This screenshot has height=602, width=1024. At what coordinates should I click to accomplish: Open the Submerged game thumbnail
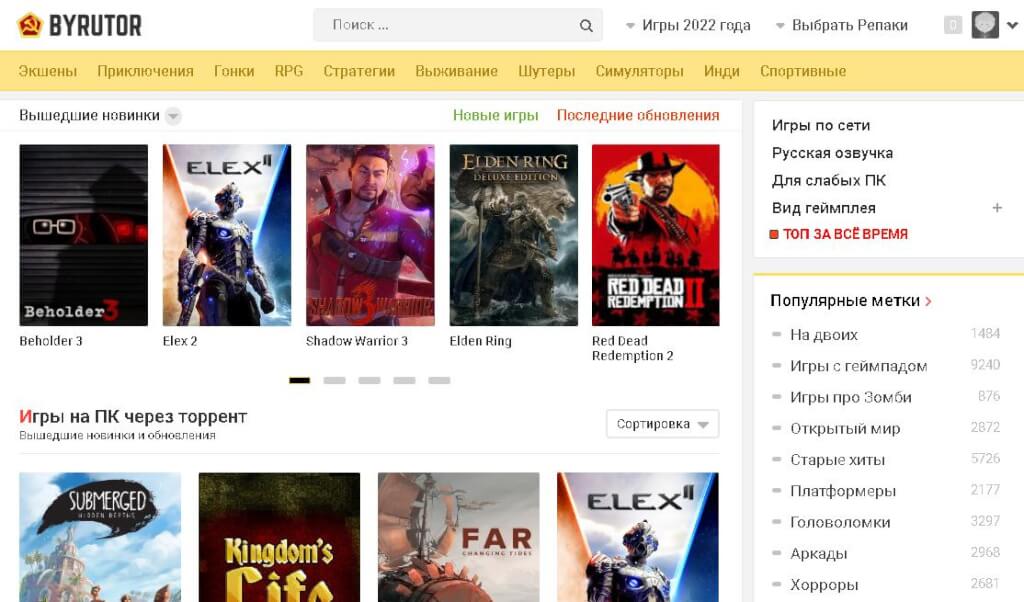(100, 537)
